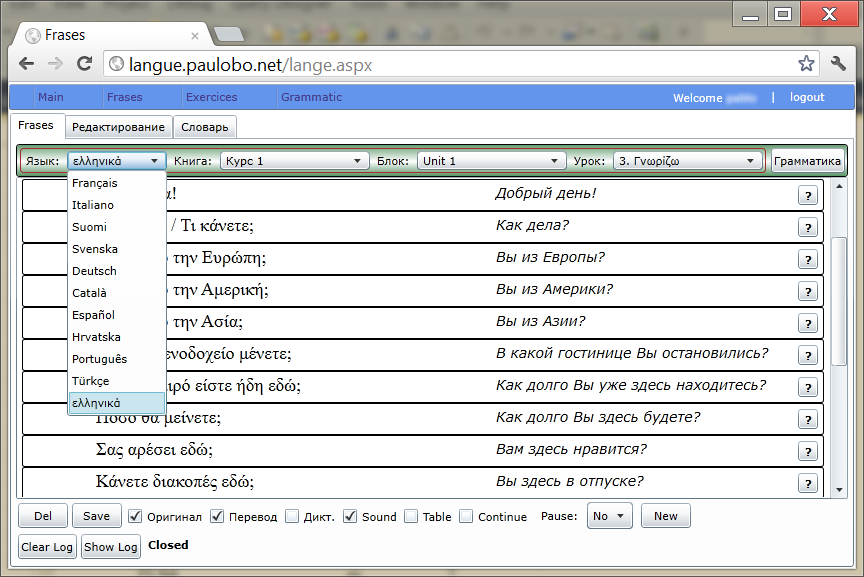Viewport: 864px width, 577px height.
Task: Open a new browser tab
Action: point(229,35)
